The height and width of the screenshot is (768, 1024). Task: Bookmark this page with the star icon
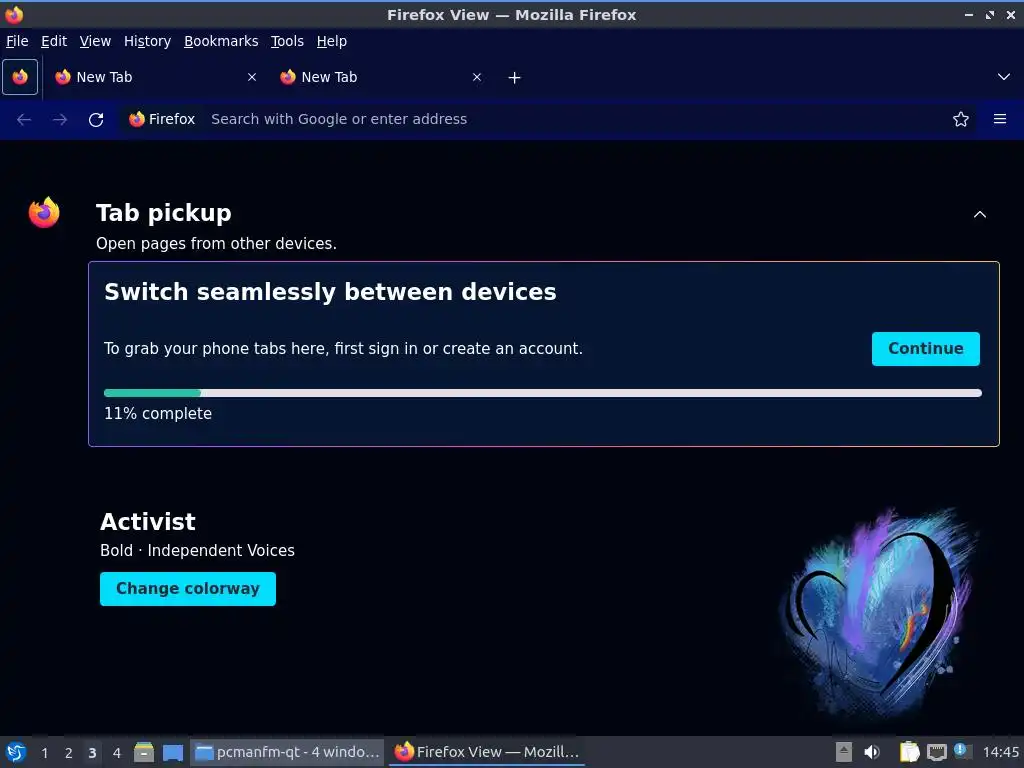pyautogui.click(x=961, y=120)
